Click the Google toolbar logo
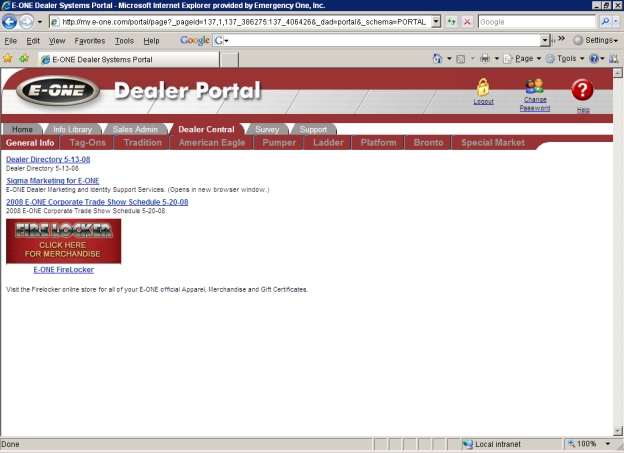 195,40
